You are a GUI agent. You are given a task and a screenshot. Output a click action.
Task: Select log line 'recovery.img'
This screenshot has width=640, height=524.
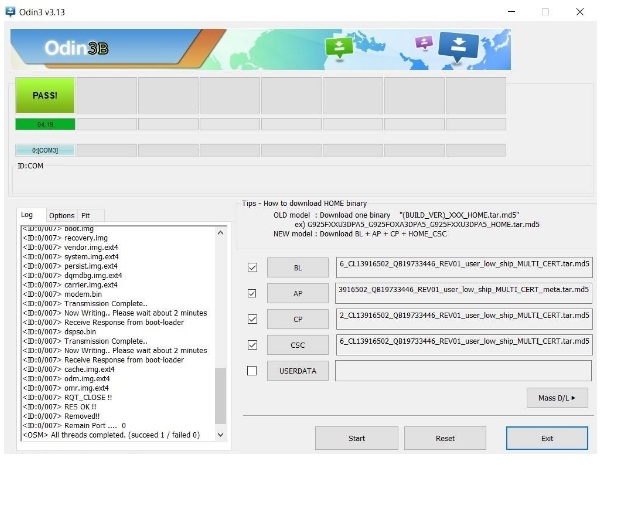(86, 238)
